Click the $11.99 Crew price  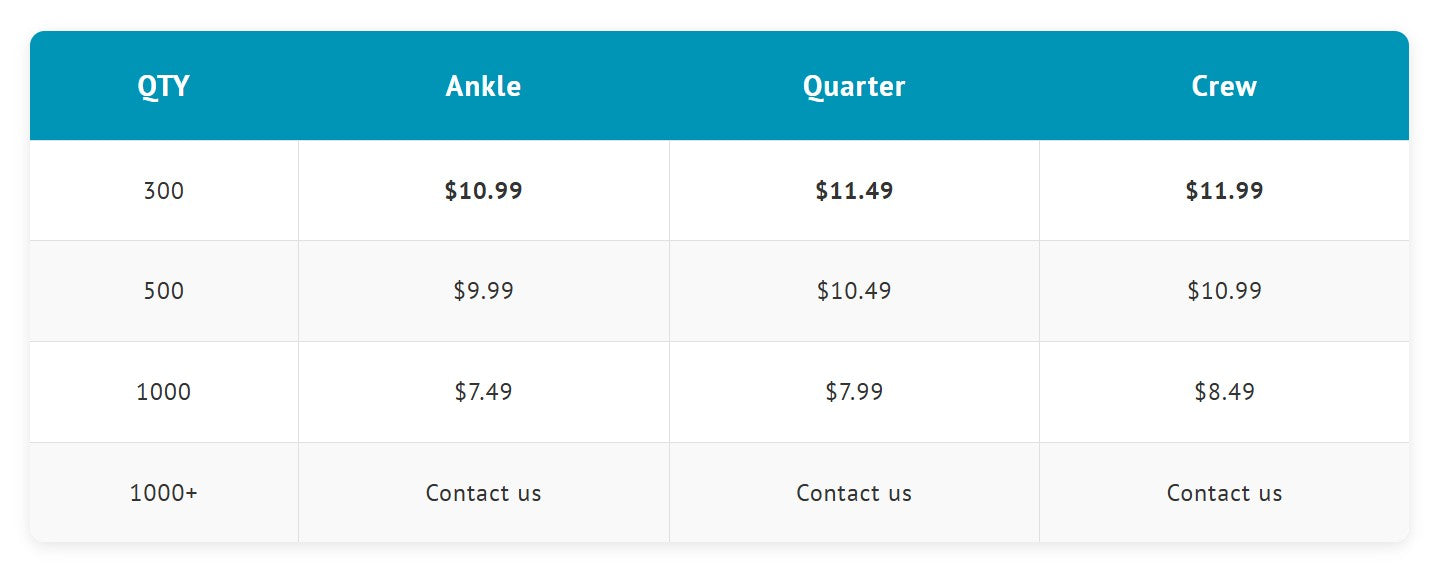(x=1224, y=190)
